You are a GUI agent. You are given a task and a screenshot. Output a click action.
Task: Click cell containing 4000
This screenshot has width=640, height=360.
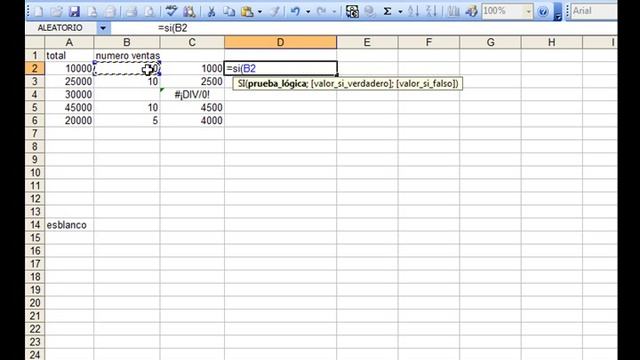coord(192,120)
